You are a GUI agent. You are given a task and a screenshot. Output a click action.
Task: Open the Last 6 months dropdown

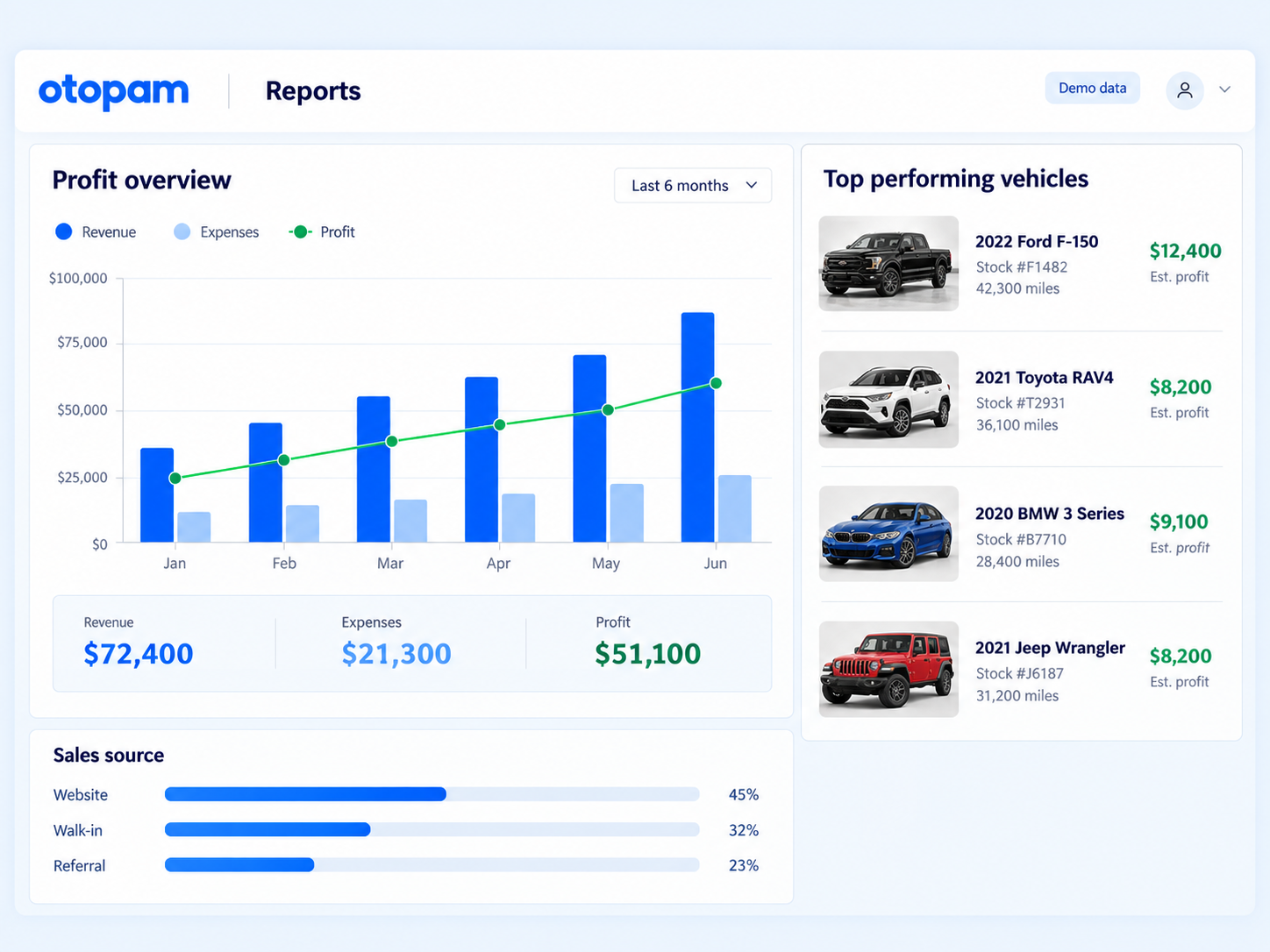pos(693,186)
